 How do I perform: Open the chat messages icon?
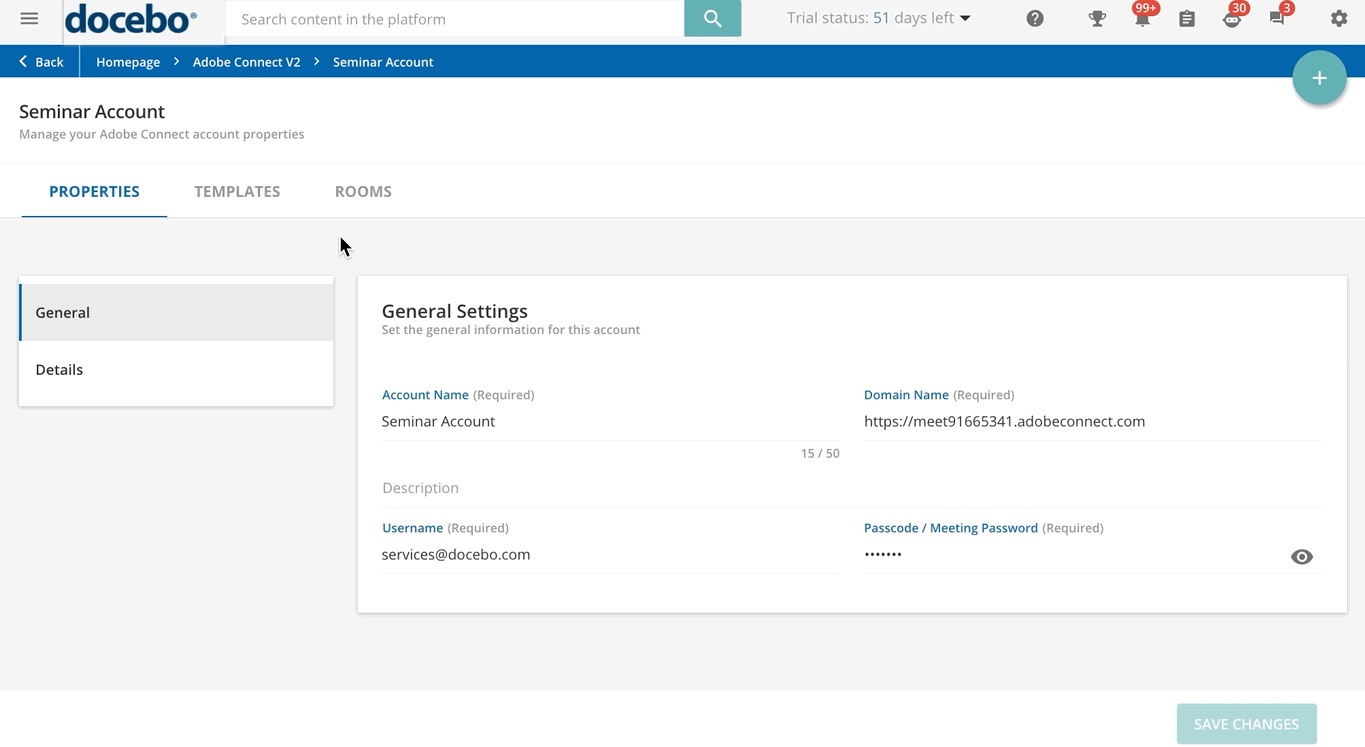click(x=1277, y=19)
